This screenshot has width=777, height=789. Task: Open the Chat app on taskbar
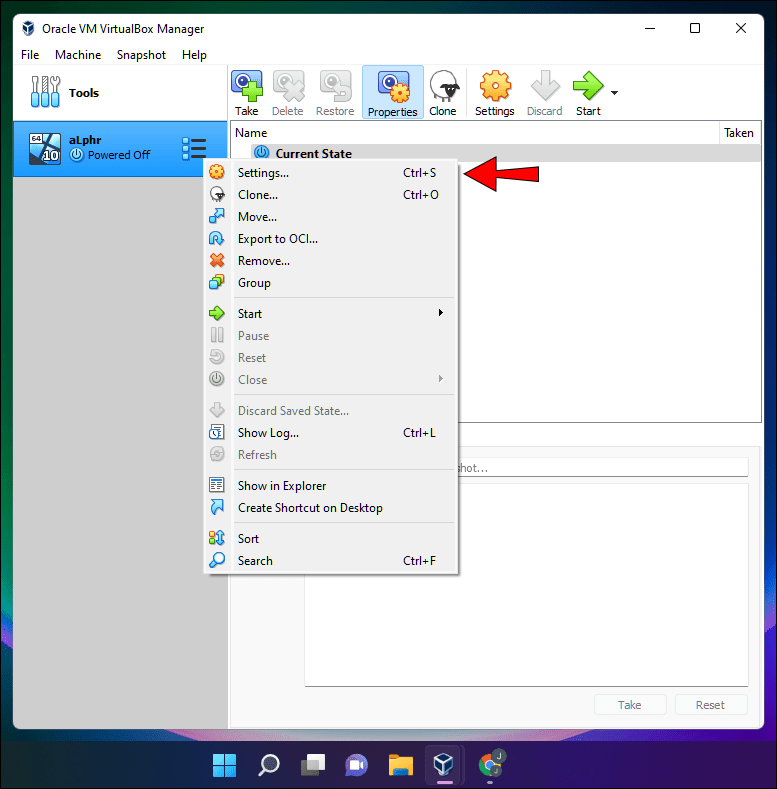coord(356,765)
